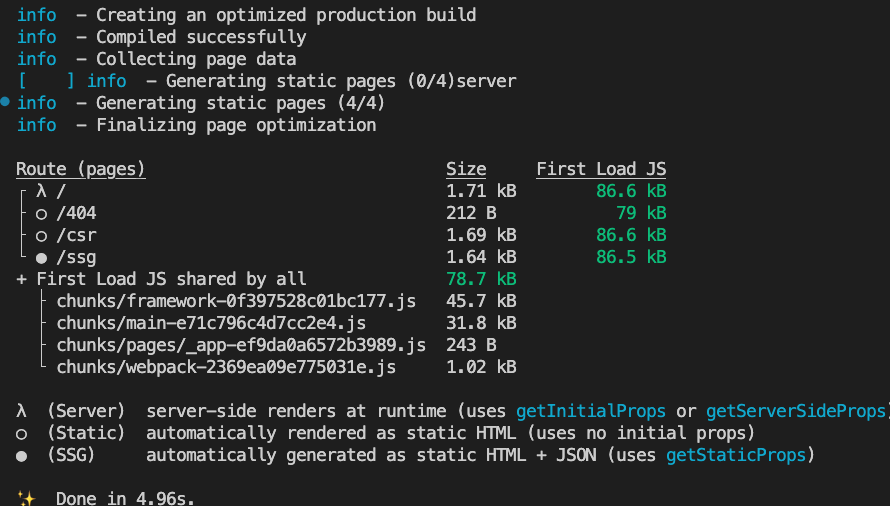This screenshot has width=890, height=506.
Task: Click the 212 B size value
Action: (x=471, y=214)
